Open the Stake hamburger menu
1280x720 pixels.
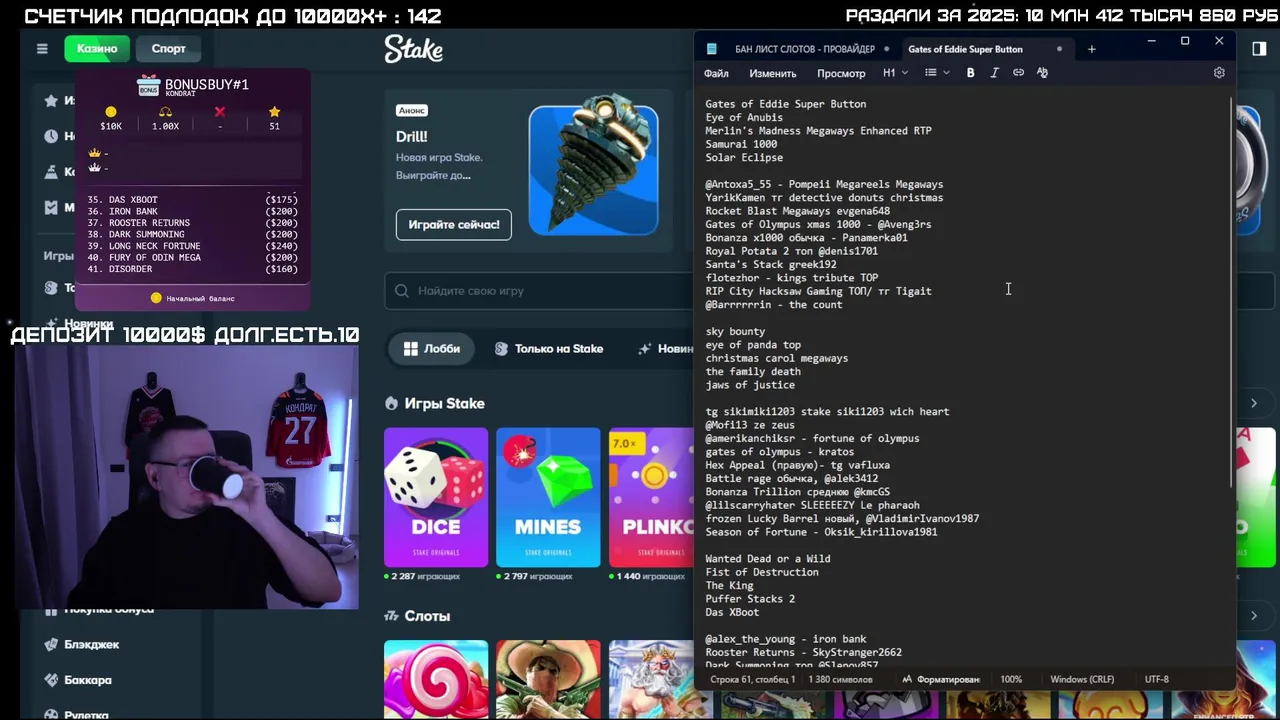(x=42, y=49)
